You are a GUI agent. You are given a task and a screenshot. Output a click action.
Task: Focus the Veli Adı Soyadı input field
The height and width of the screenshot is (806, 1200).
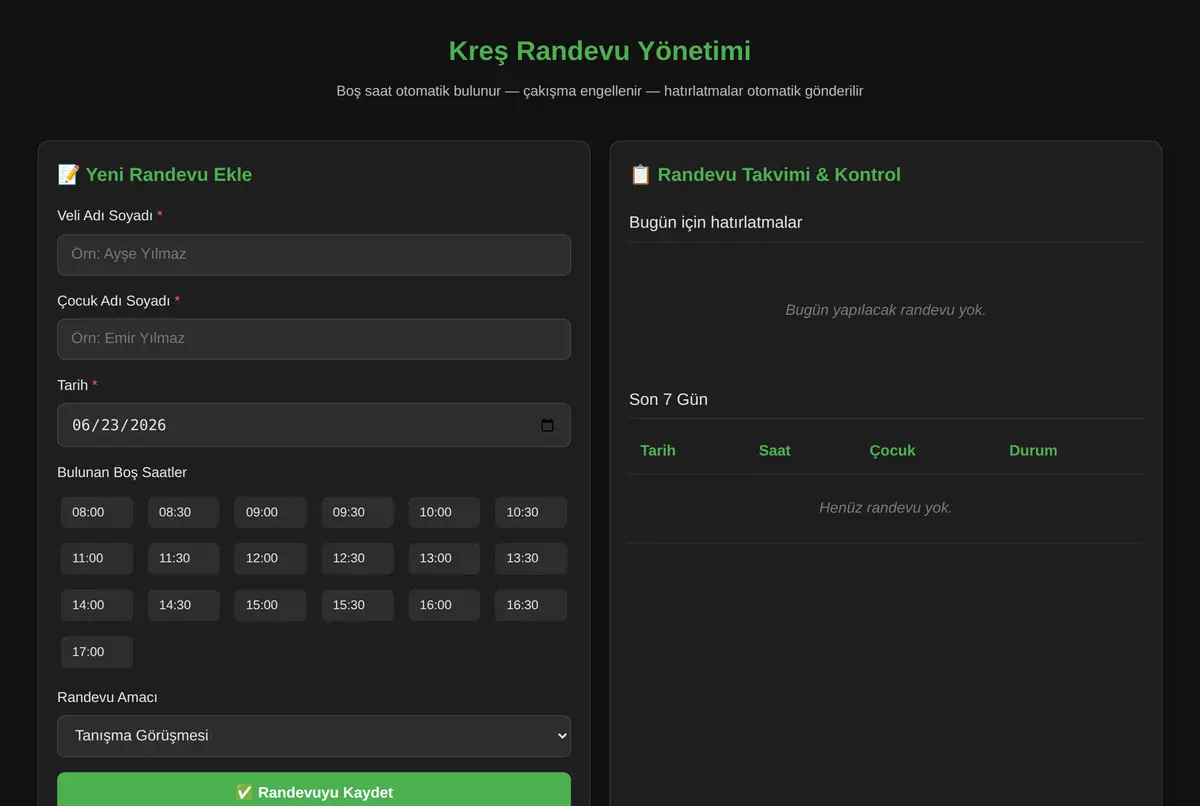pos(314,254)
